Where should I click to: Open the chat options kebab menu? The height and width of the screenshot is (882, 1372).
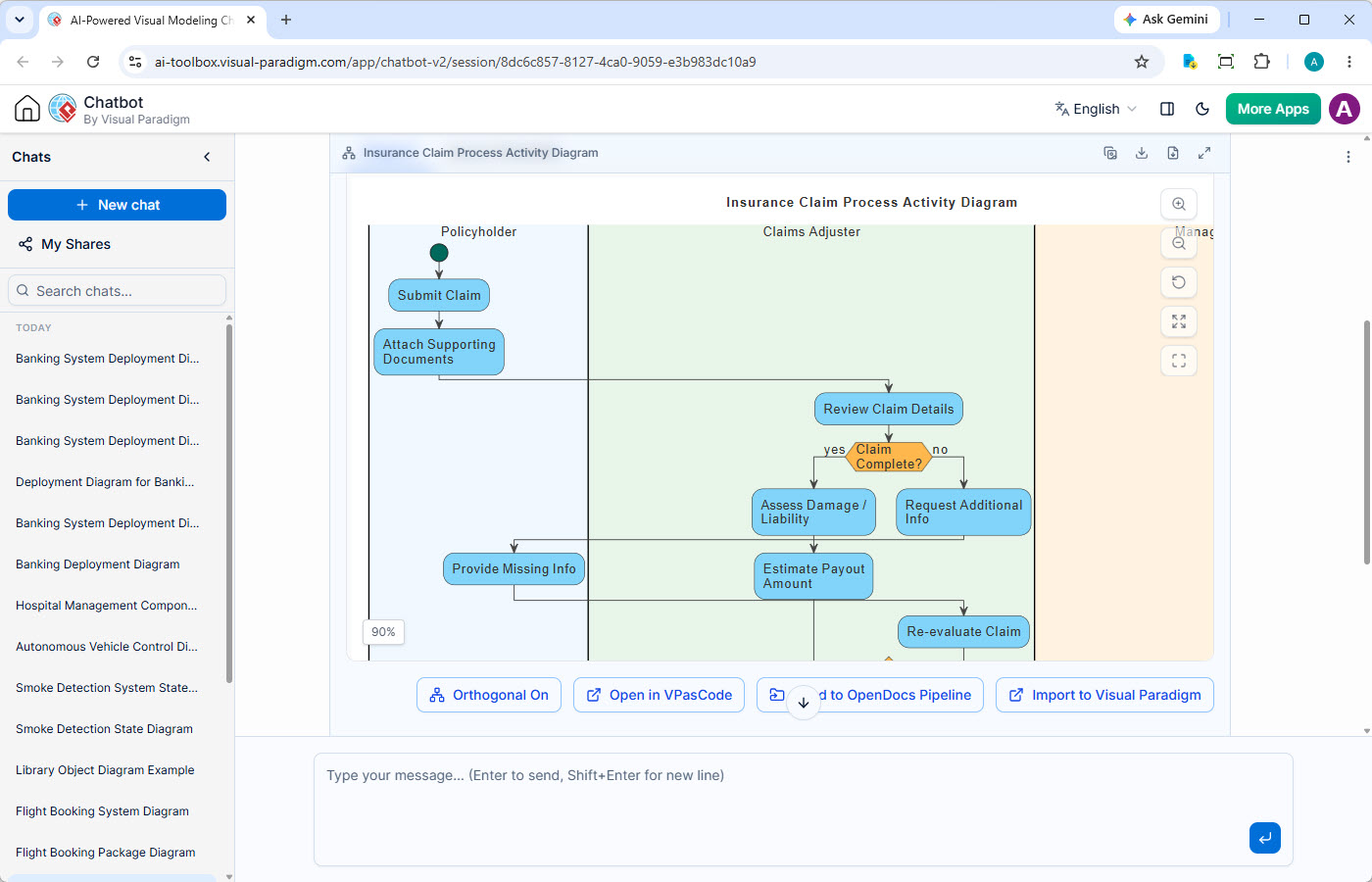(1348, 157)
